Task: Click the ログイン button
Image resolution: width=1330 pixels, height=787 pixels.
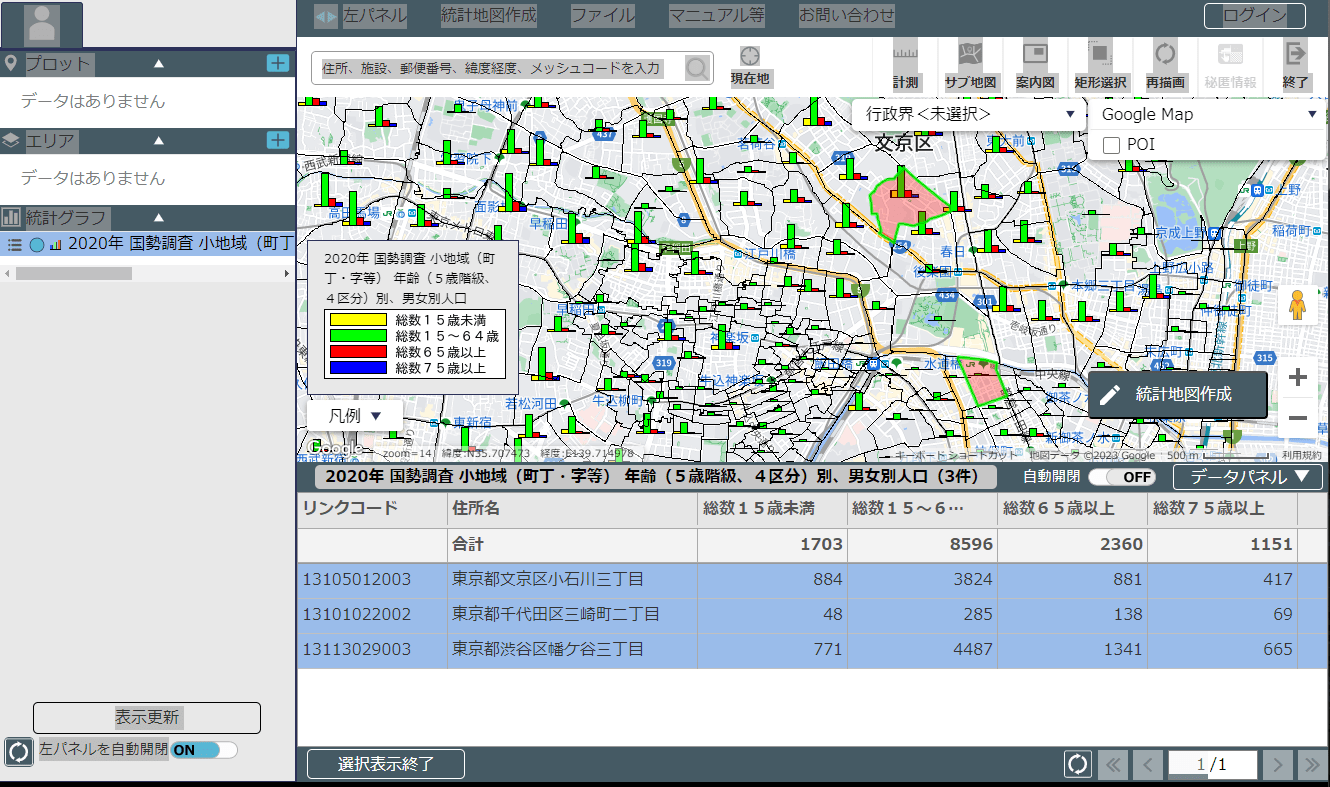Action: point(1255,15)
